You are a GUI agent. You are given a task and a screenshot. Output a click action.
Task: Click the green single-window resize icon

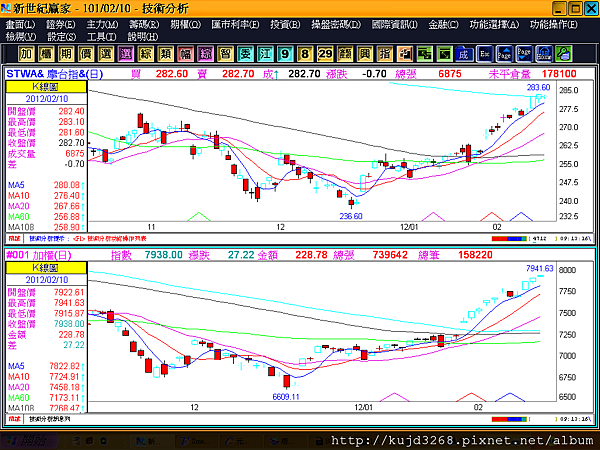coord(444,54)
